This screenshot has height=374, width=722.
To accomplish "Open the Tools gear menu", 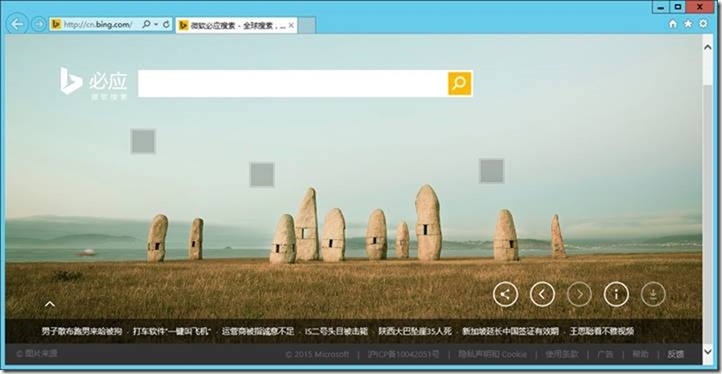I will pos(703,23).
